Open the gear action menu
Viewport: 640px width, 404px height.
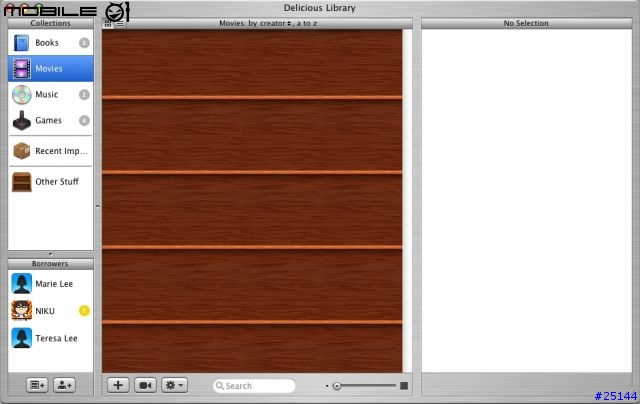pos(174,385)
